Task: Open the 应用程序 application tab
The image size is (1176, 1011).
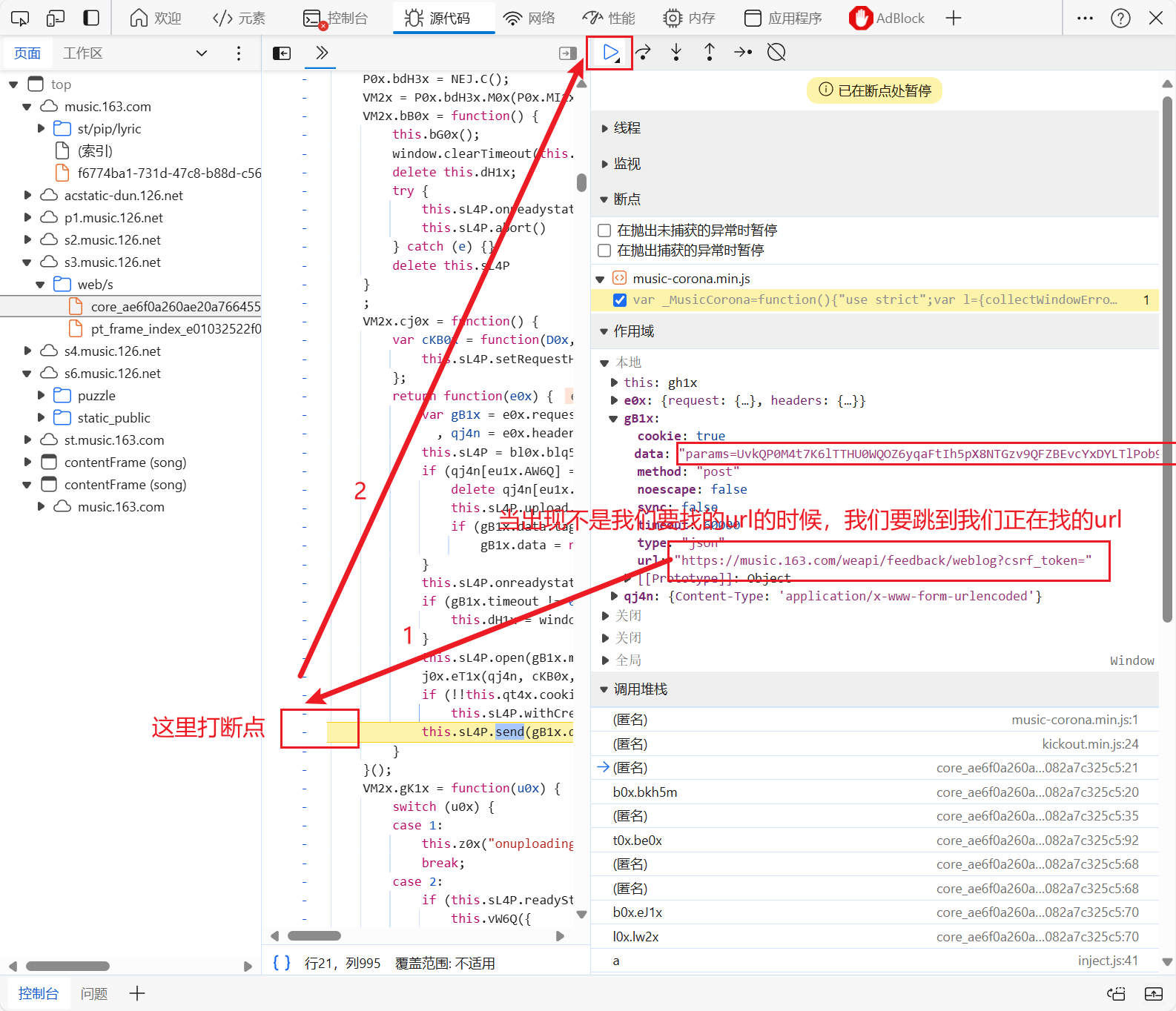Action: pyautogui.click(x=783, y=18)
